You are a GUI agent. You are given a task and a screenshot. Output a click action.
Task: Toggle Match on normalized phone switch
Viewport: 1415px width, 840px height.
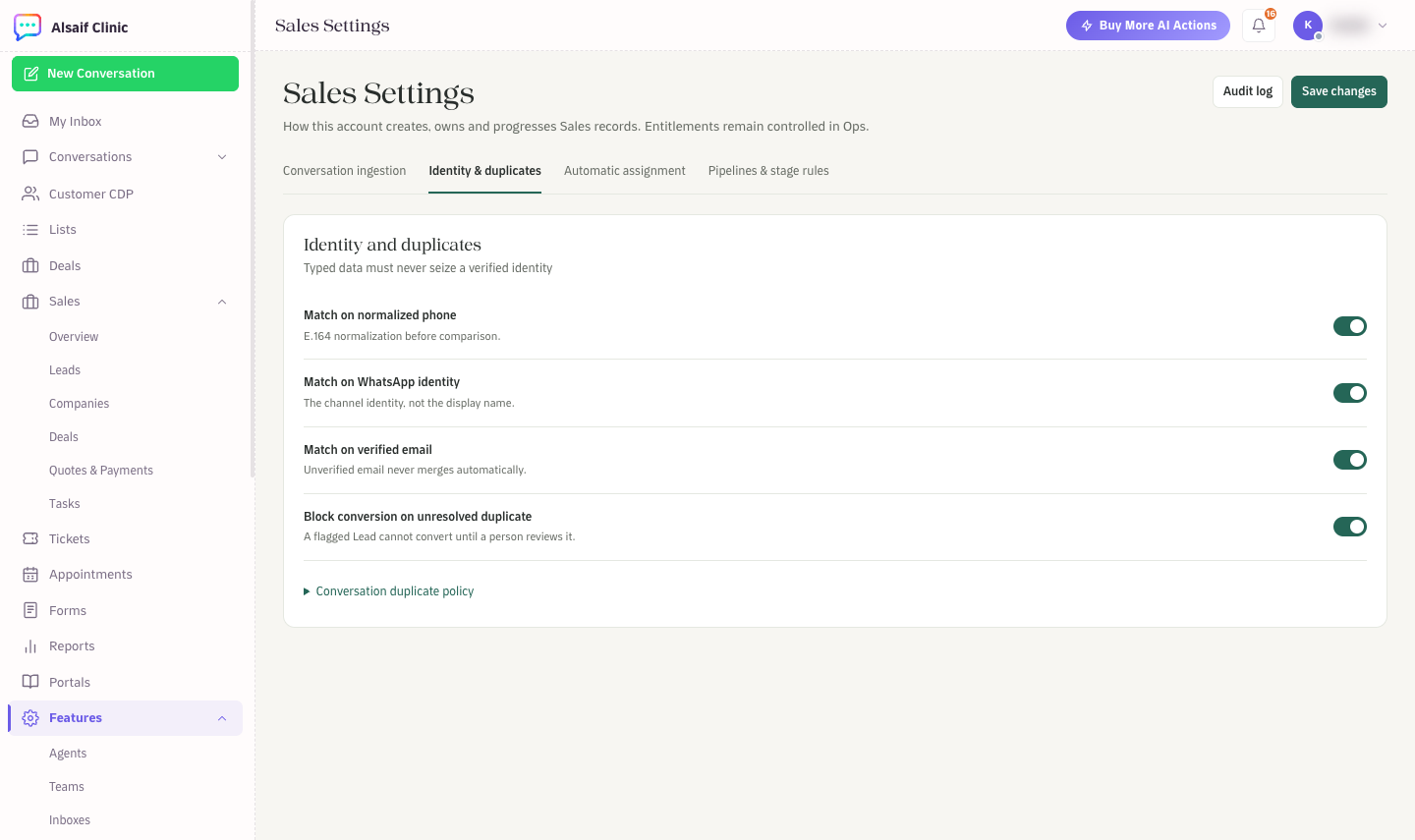pos(1350,326)
